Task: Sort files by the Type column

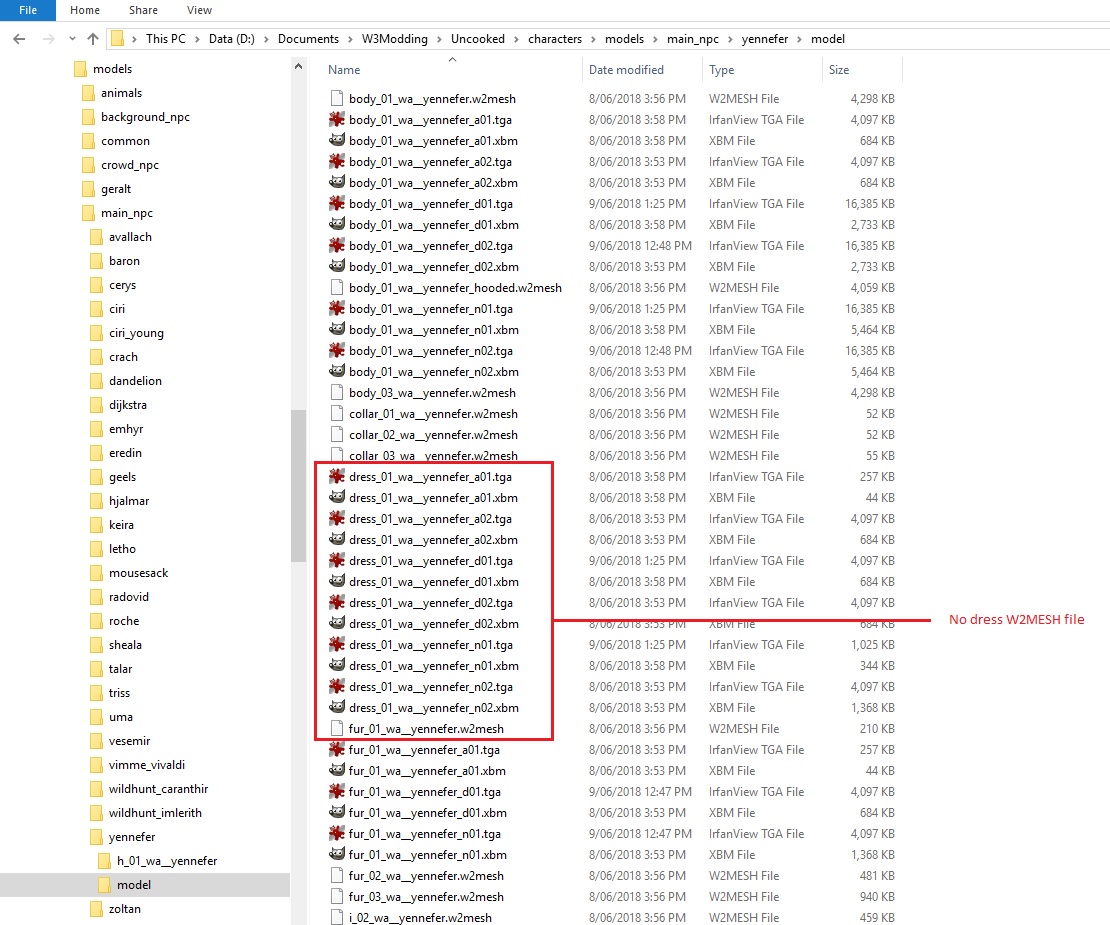Action: (x=721, y=69)
